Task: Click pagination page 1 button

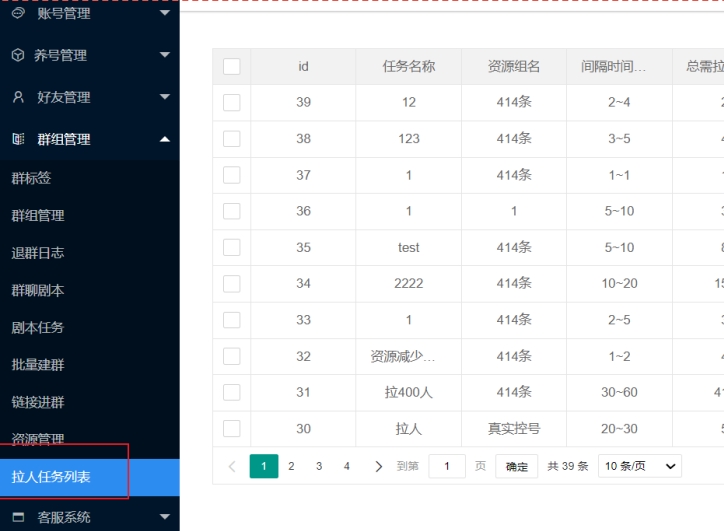Action: (x=264, y=466)
